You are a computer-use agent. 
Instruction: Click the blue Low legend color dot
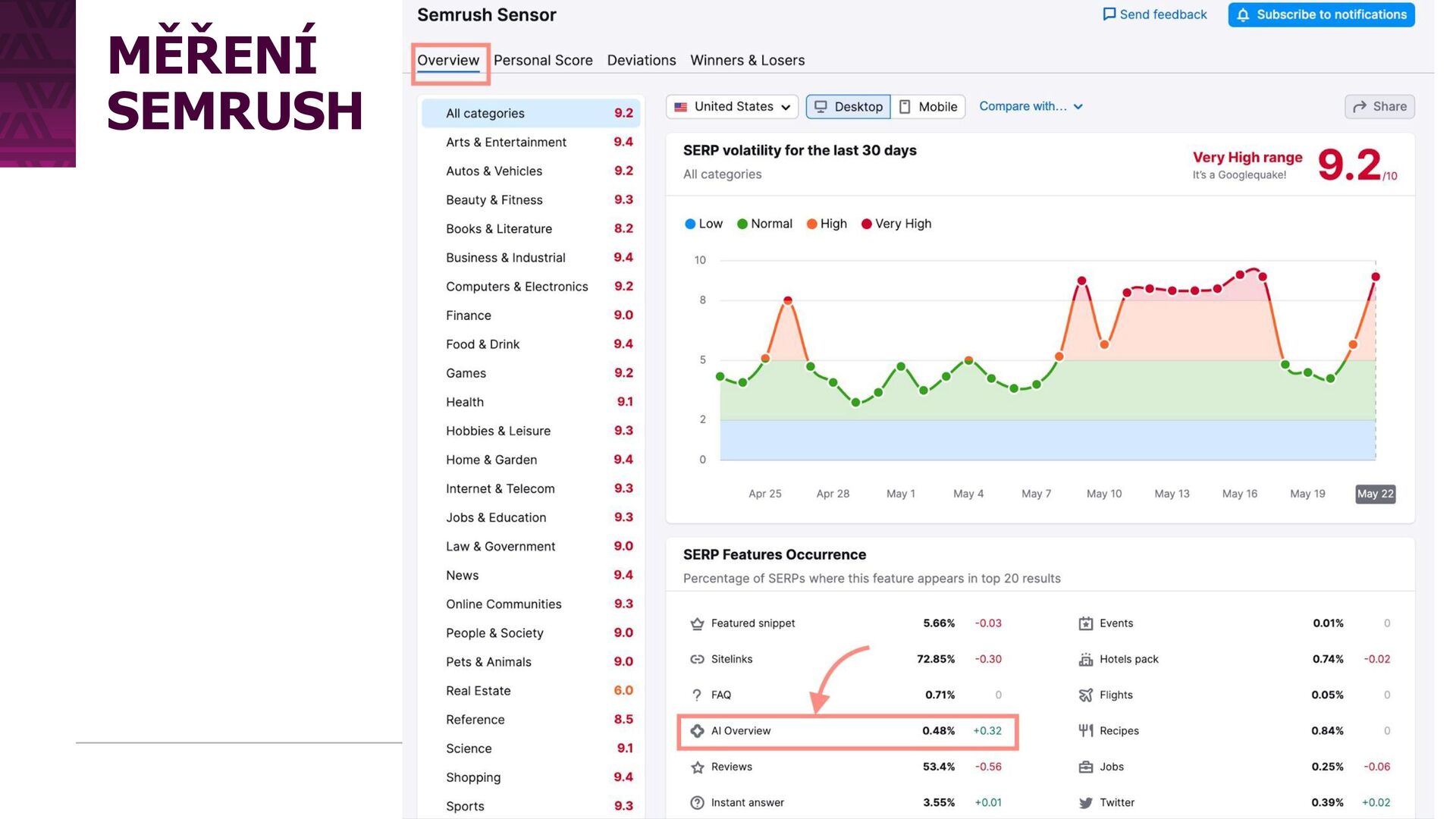(x=690, y=224)
